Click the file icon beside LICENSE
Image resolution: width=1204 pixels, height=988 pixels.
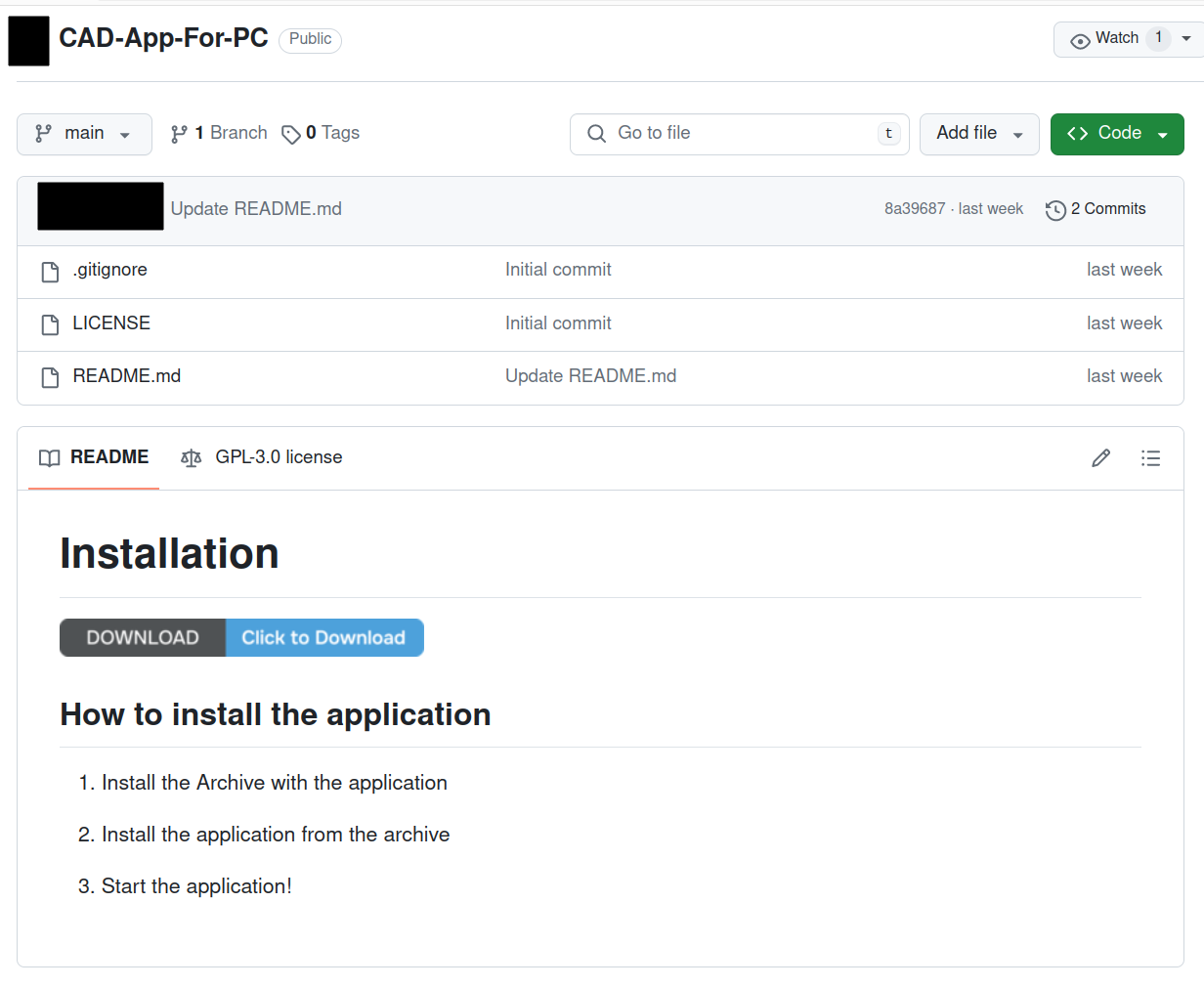coord(50,322)
